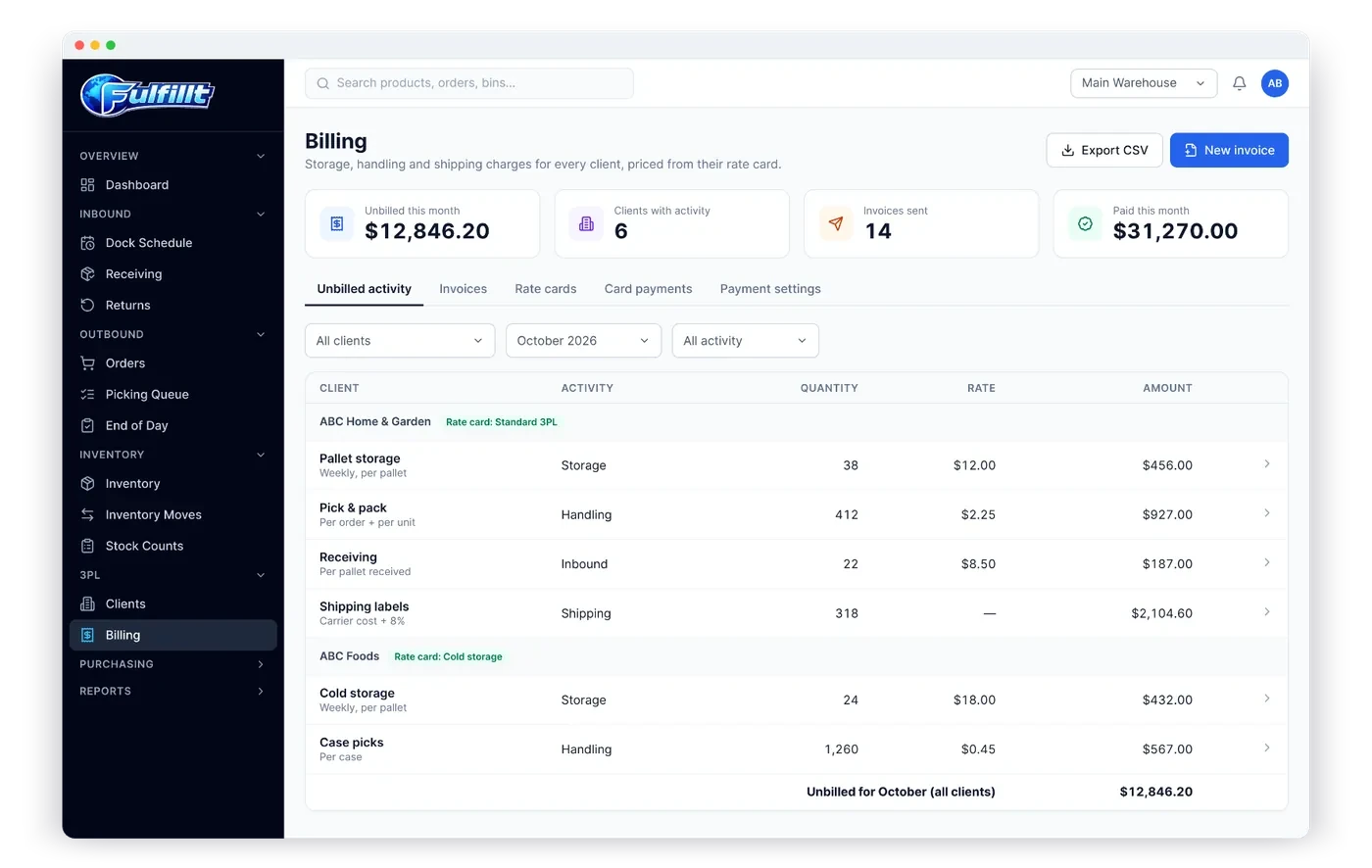Open the AB user avatar menu
This screenshot has width=1372, height=868.
pos(1274,83)
